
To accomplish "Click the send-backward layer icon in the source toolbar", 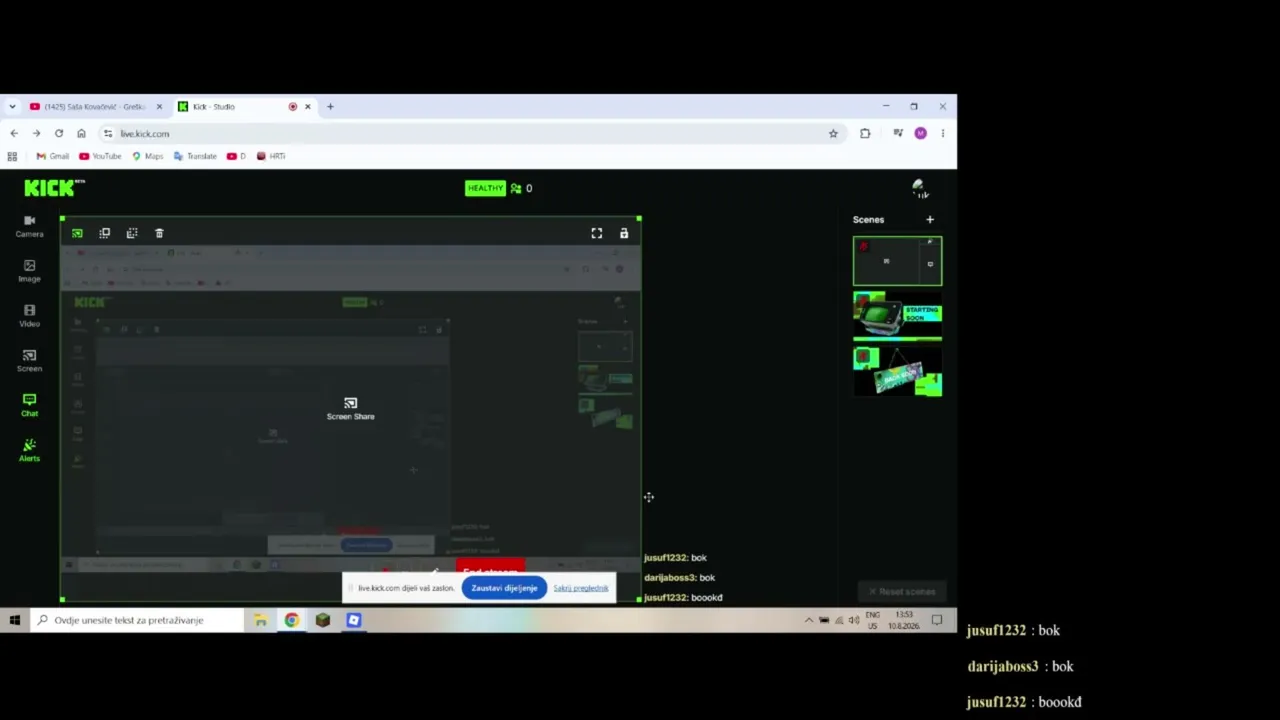I will tap(132, 233).
